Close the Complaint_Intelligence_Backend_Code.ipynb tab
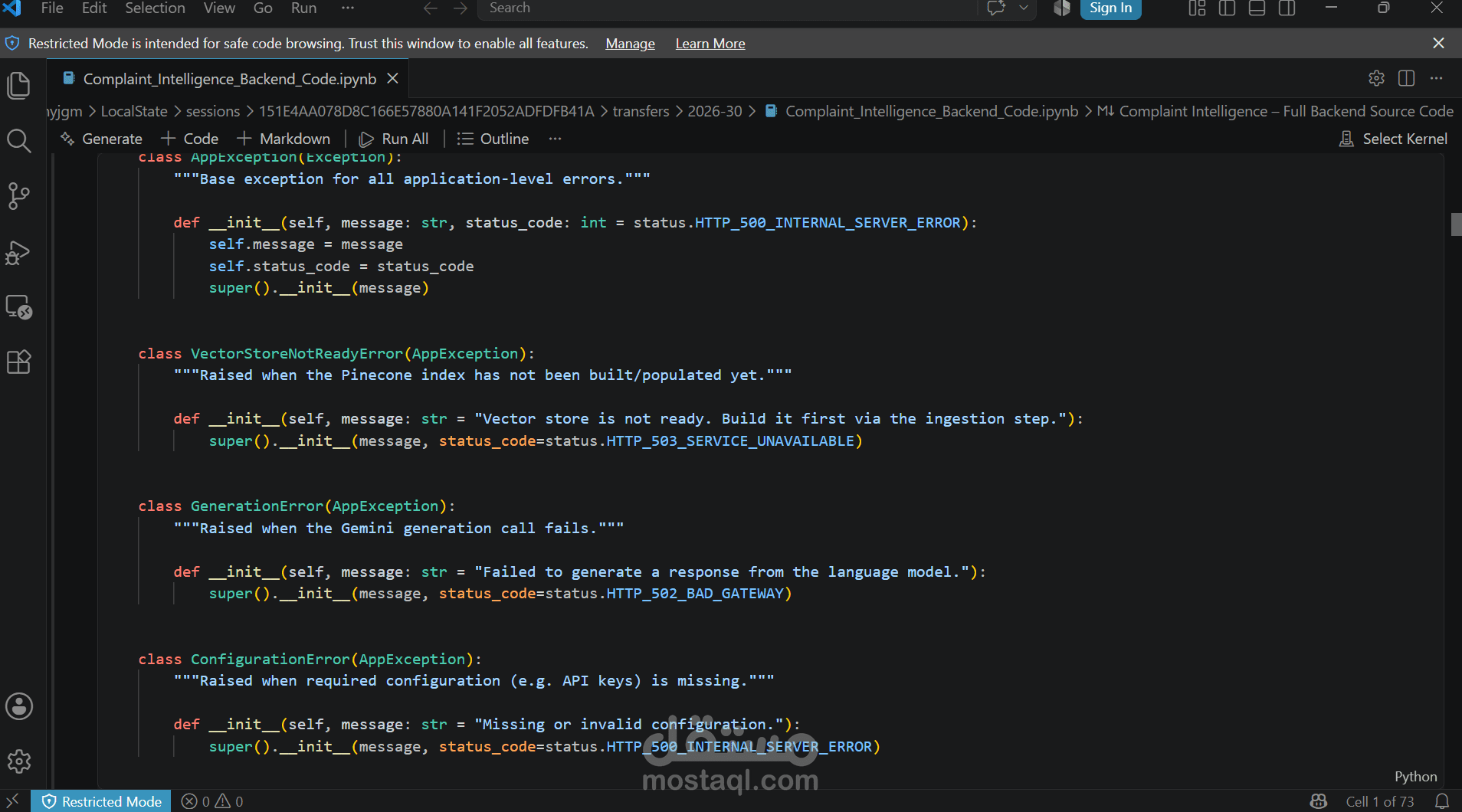The image size is (1462, 812). [392, 79]
